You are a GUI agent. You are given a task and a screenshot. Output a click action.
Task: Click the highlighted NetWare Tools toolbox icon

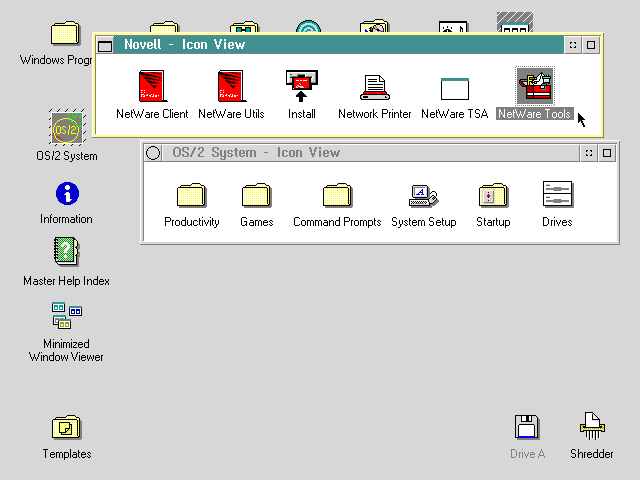coord(535,86)
